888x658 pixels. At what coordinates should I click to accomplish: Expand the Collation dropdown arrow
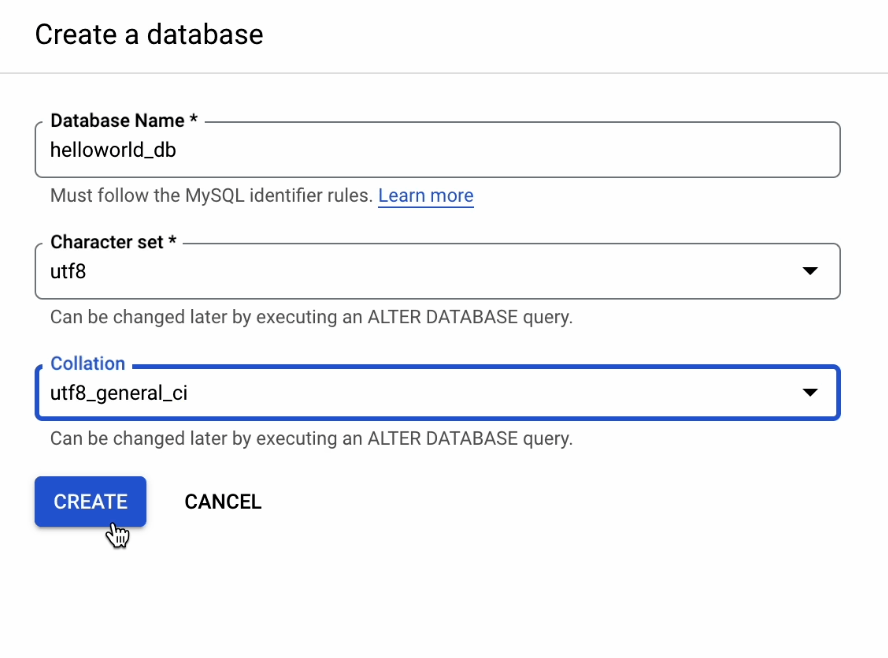click(x=810, y=393)
